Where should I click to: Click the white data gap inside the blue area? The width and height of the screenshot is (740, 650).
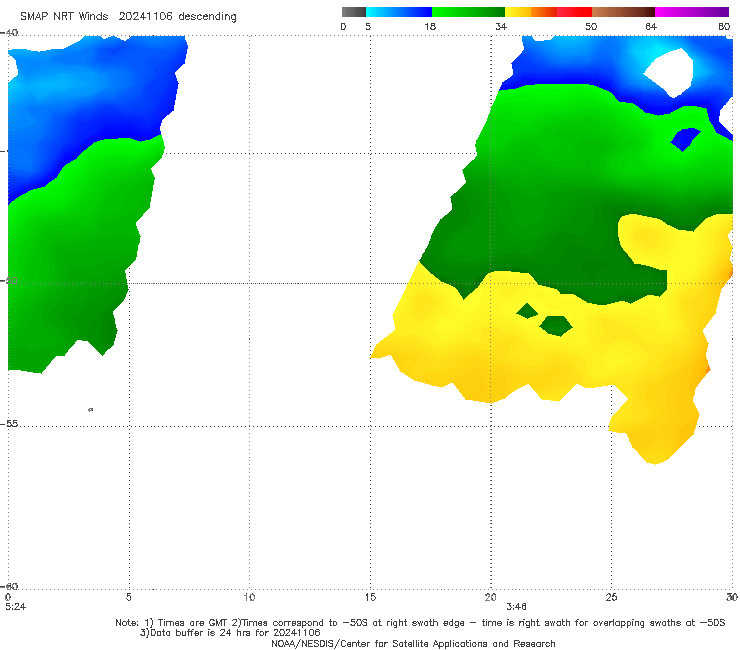click(671, 72)
